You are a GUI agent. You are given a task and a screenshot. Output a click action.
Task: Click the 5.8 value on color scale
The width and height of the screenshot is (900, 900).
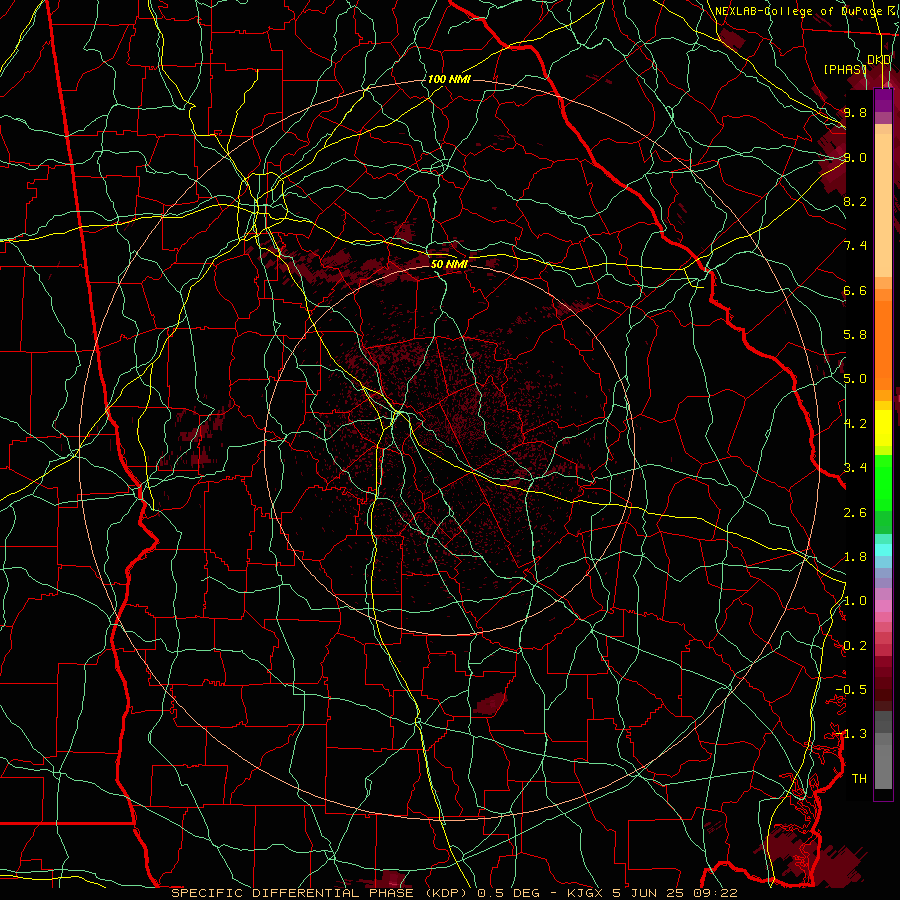(x=855, y=335)
